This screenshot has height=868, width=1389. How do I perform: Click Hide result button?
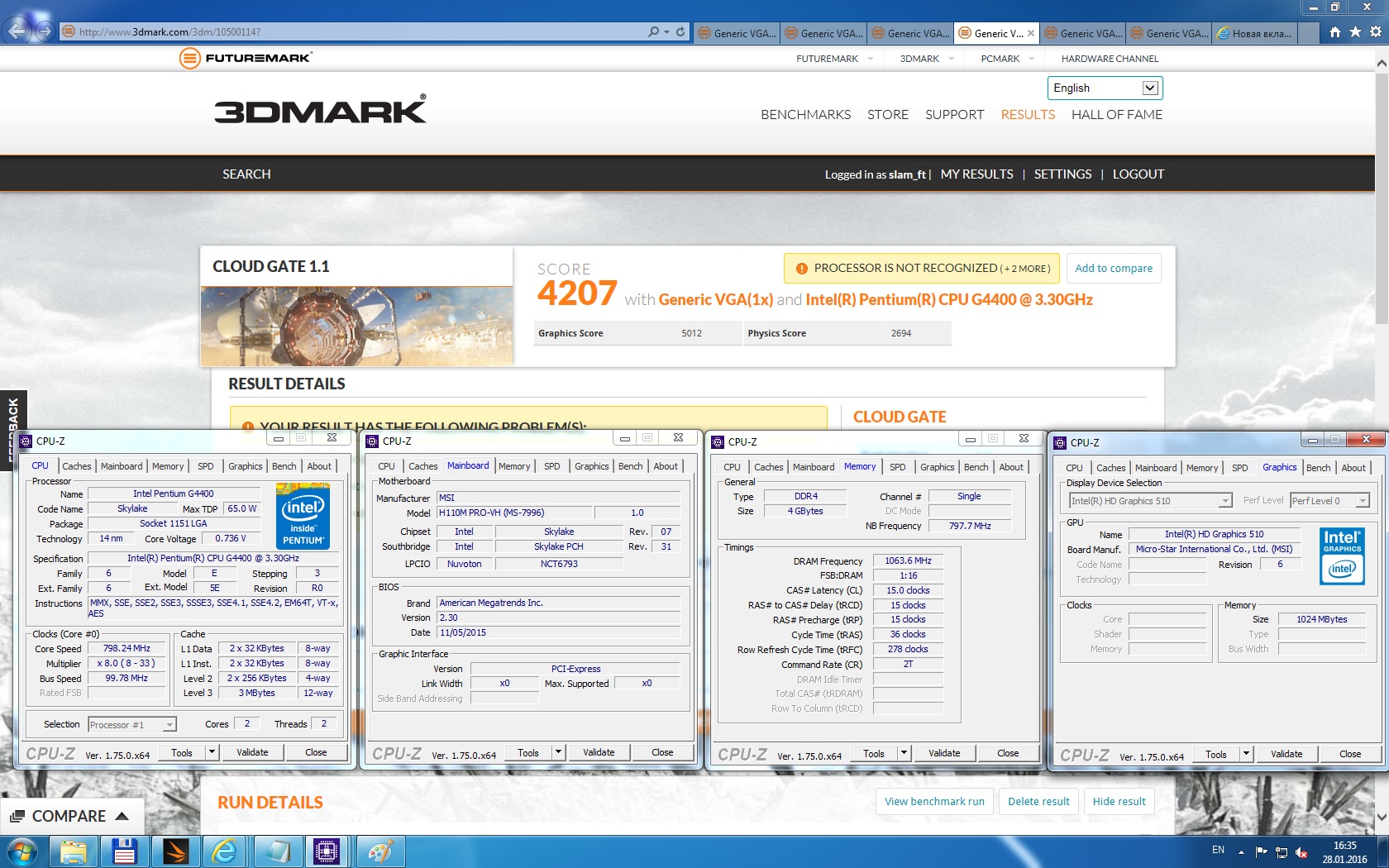(1119, 802)
